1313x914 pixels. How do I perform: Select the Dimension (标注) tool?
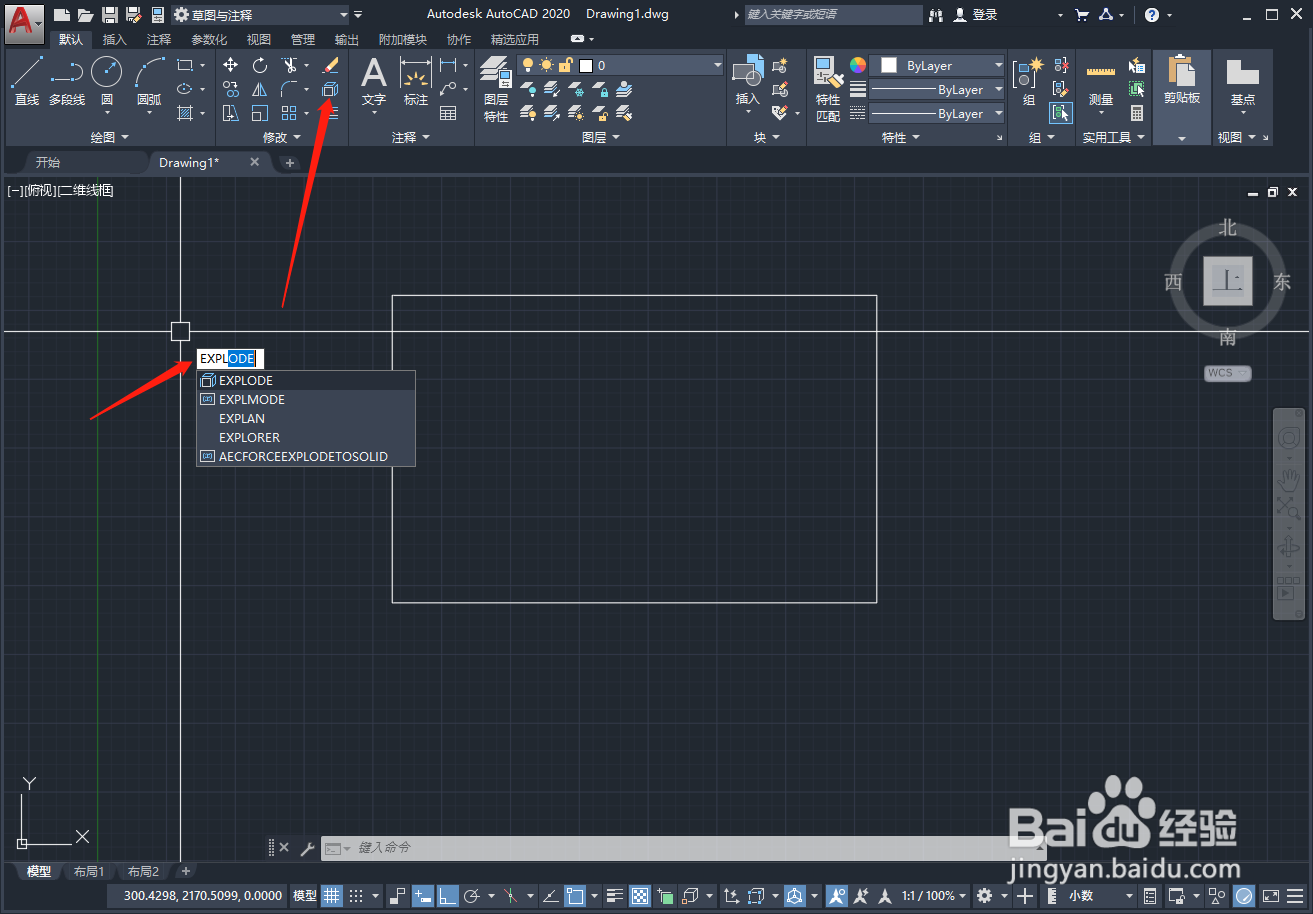416,82
